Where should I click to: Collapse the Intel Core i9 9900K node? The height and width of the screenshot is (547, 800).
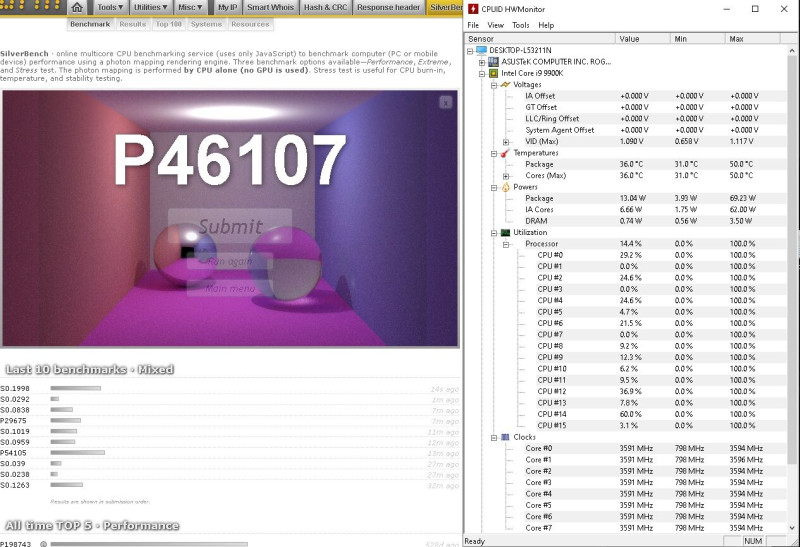[x=482, y=73]
